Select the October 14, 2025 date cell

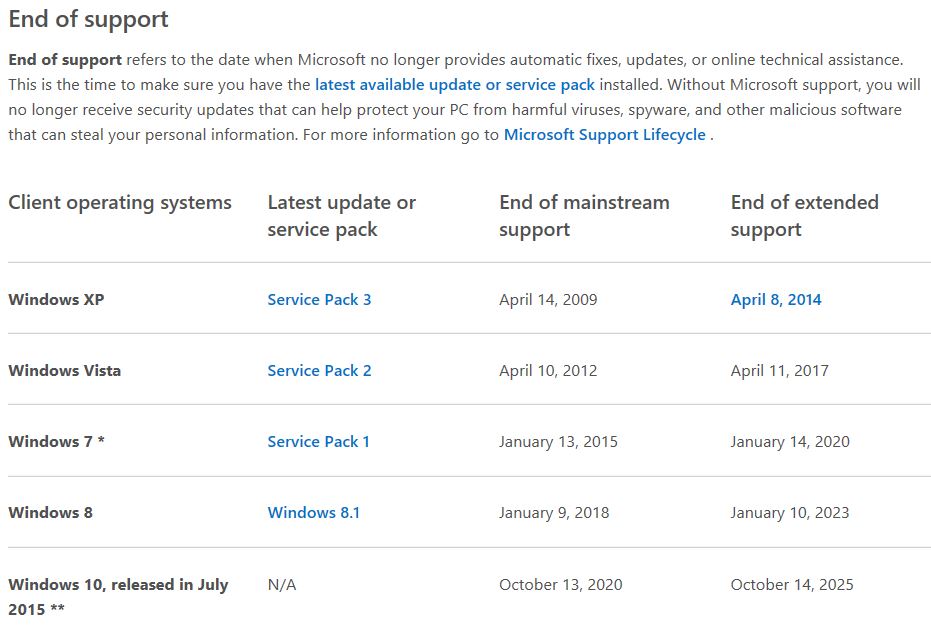coord(792,585)
